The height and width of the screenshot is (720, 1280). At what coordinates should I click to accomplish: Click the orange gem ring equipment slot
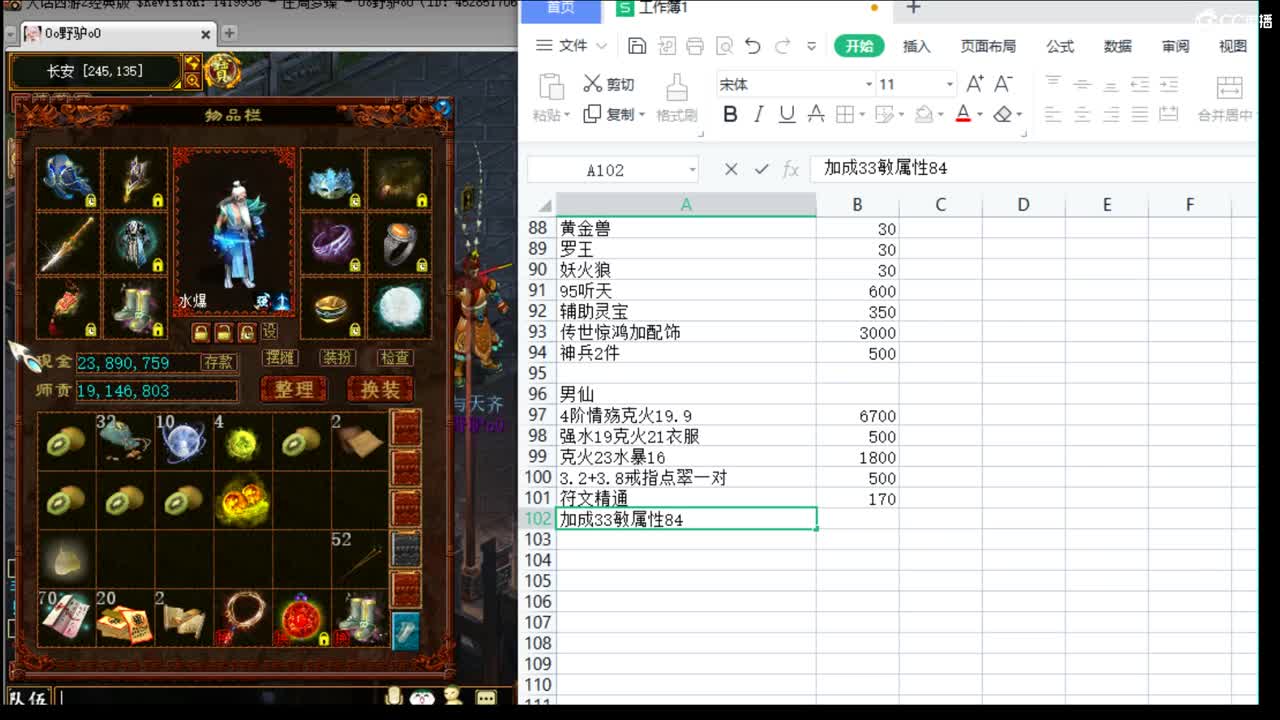(x=399, y=244)
